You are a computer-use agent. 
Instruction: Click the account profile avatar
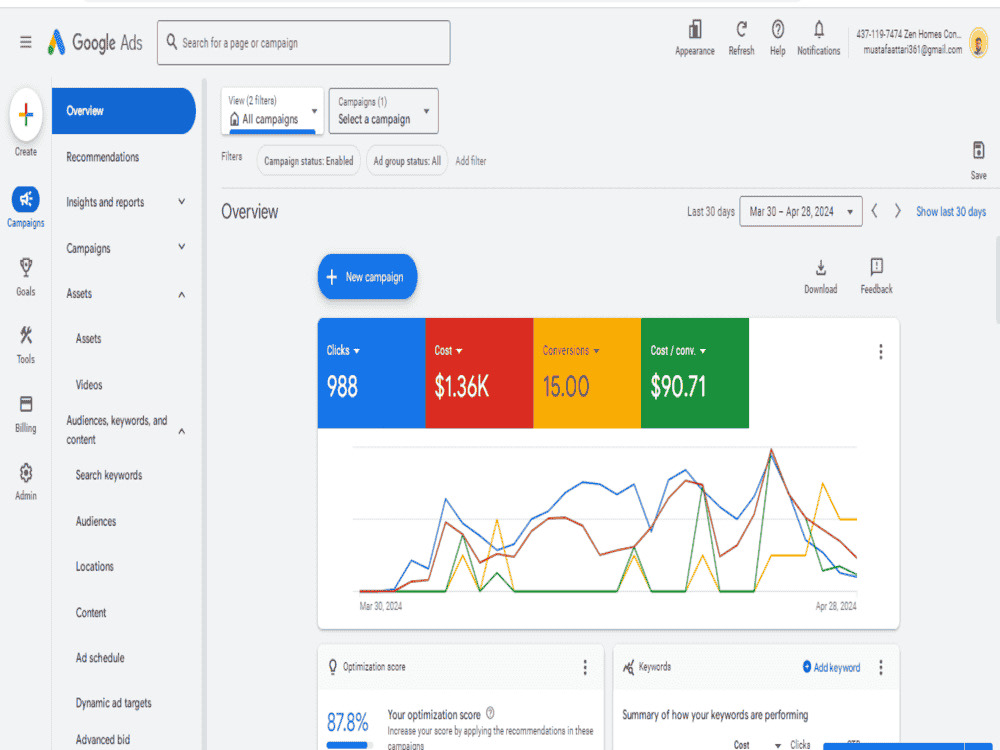(978, 43)
